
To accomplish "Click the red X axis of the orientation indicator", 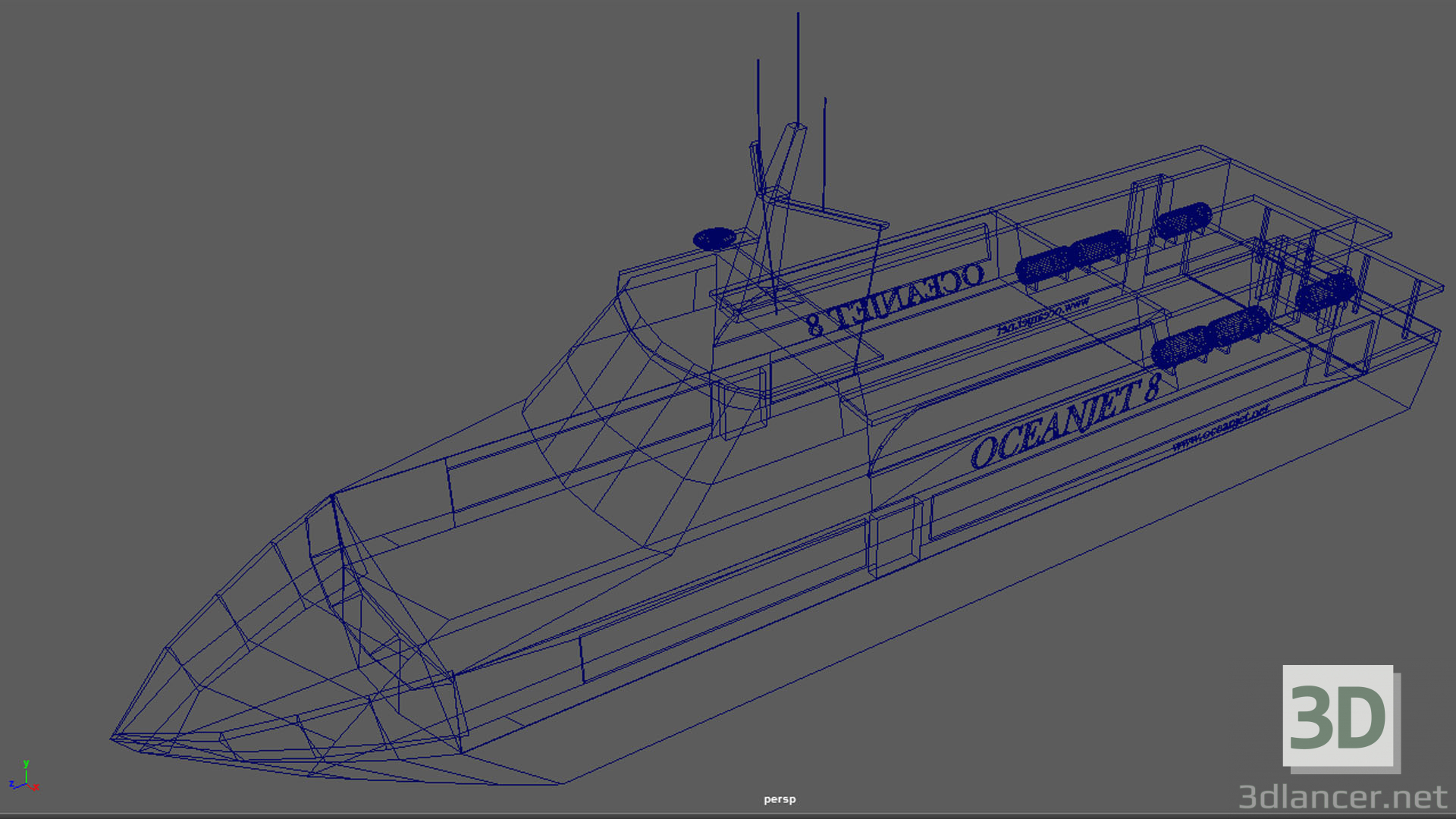I will coord(36,787).
